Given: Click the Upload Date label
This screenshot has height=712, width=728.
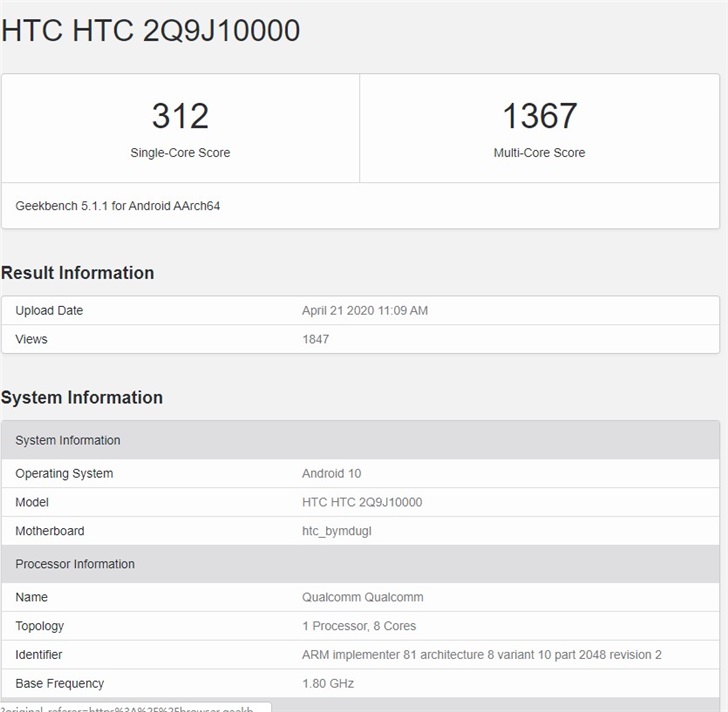Looking at the screenshot, I should pos(49,311).
